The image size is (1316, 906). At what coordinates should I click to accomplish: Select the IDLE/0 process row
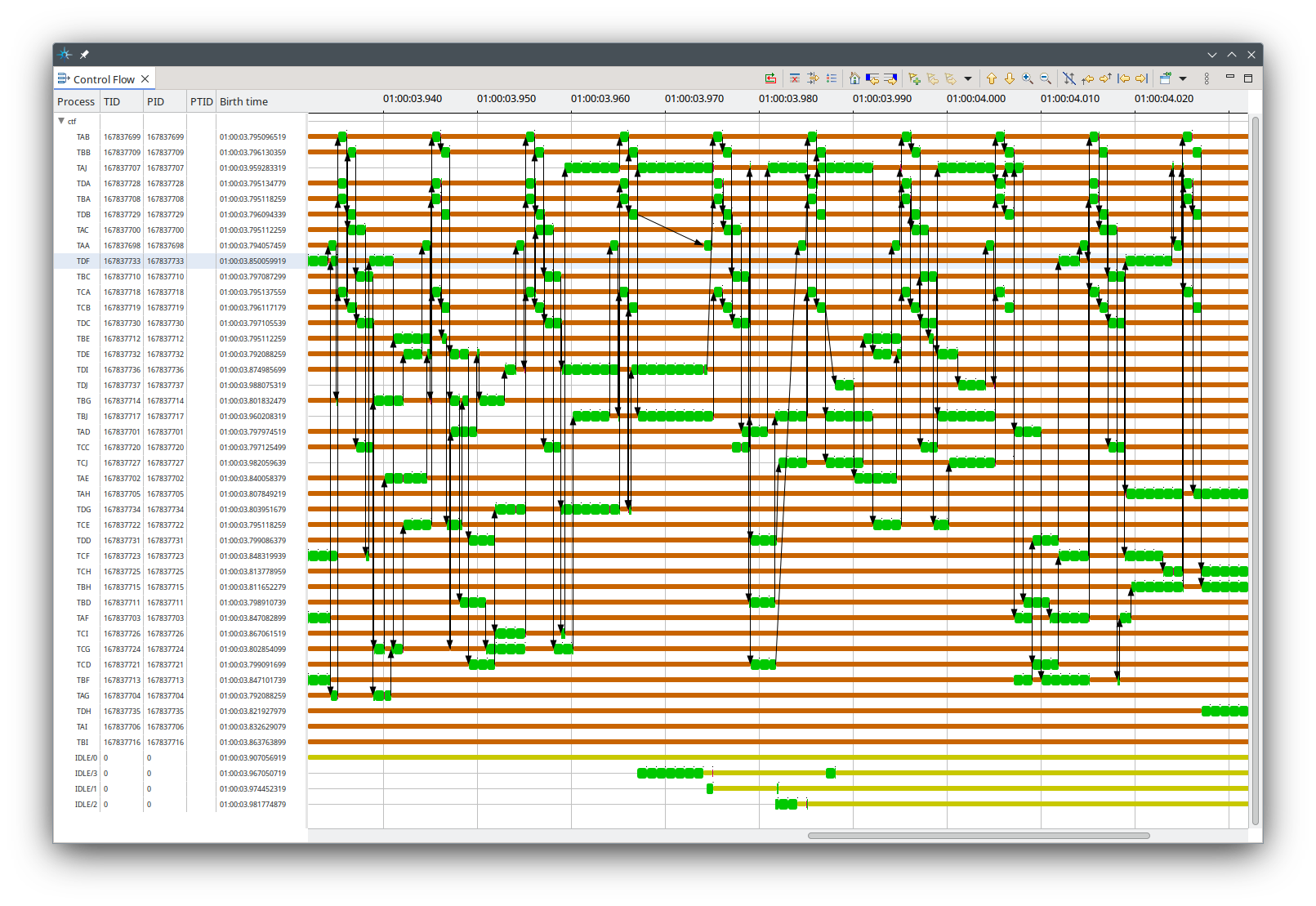(86, 758)
